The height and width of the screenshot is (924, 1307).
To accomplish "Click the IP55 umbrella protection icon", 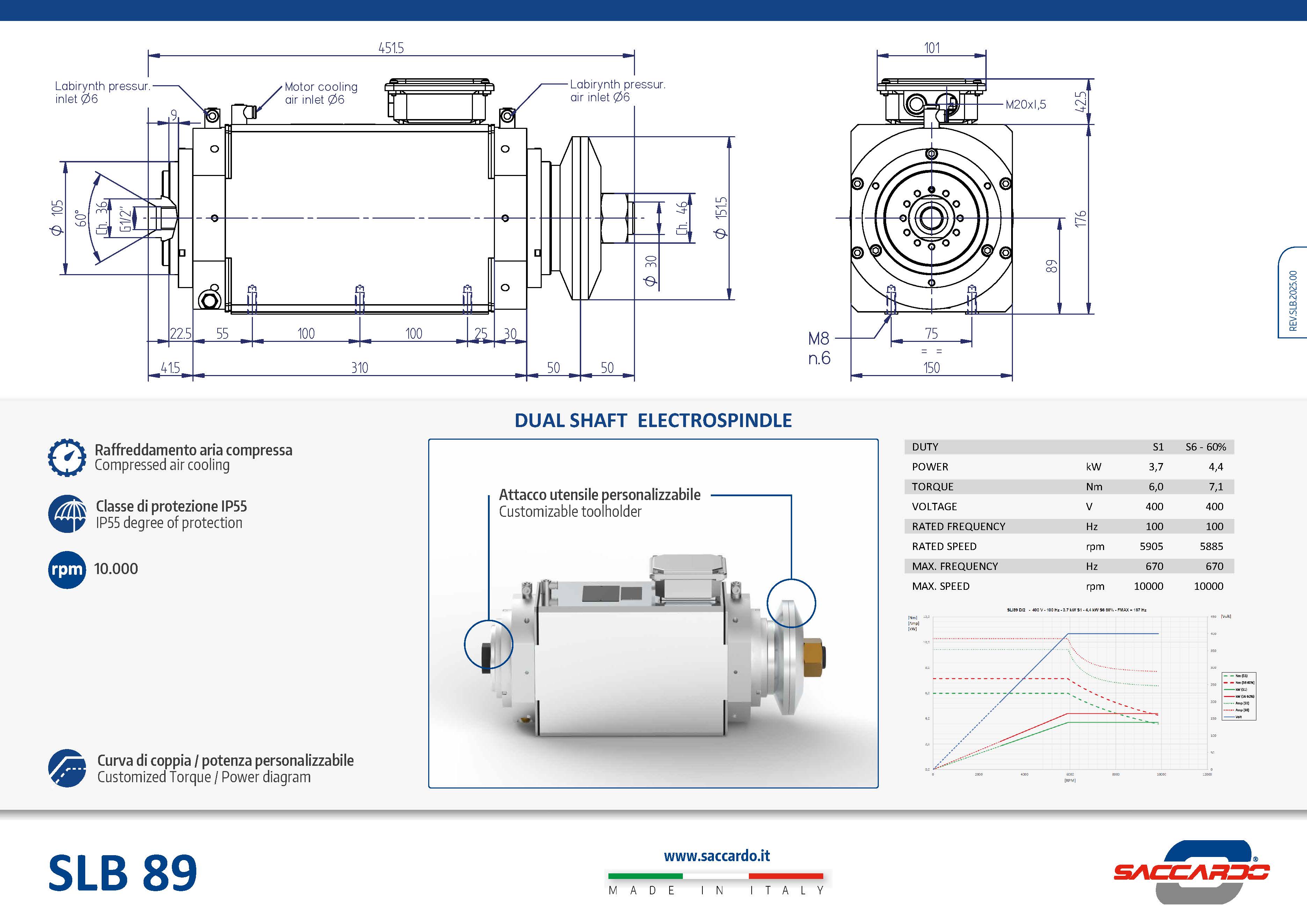I will pyautogui.click(x=67, y=514).
